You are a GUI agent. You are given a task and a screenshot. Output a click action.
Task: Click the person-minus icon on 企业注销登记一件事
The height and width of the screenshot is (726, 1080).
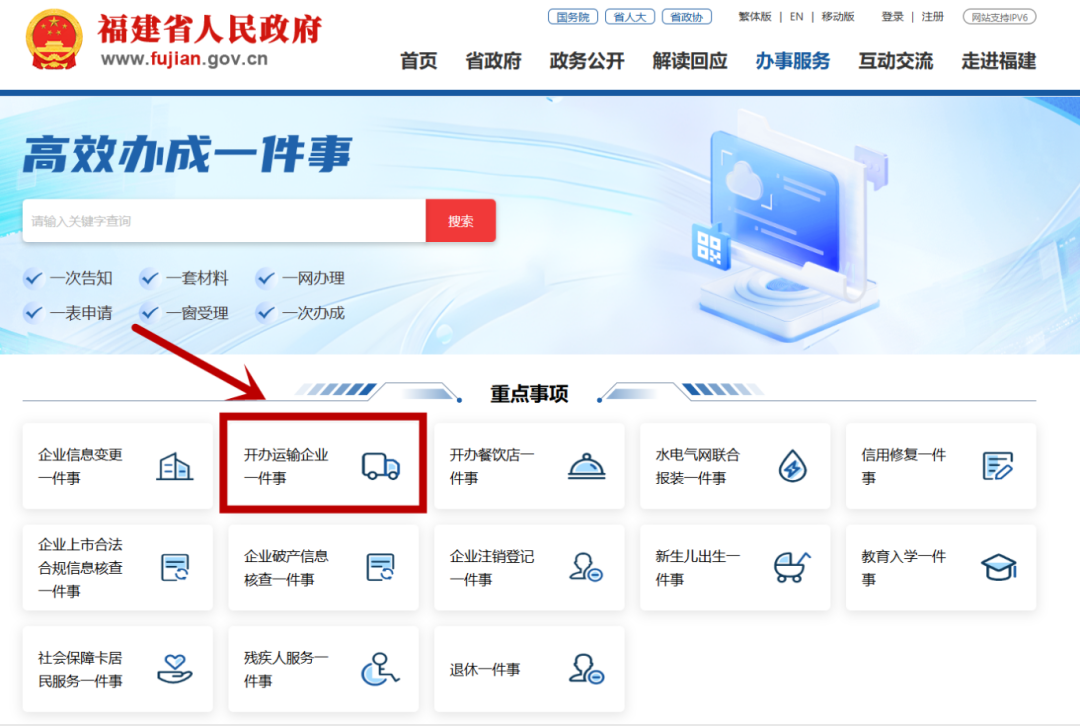[x=585, y=566]
